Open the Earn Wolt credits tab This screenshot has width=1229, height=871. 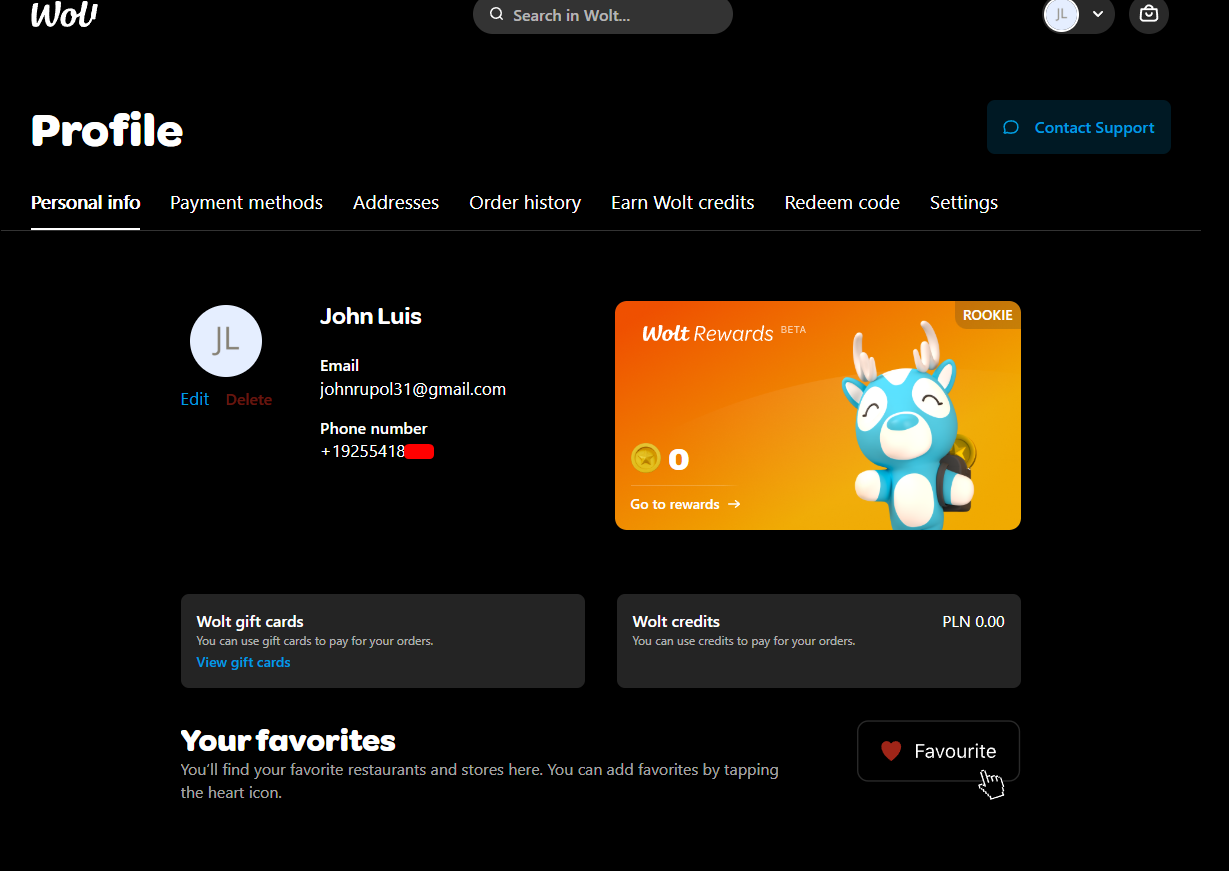click(683, 203)
